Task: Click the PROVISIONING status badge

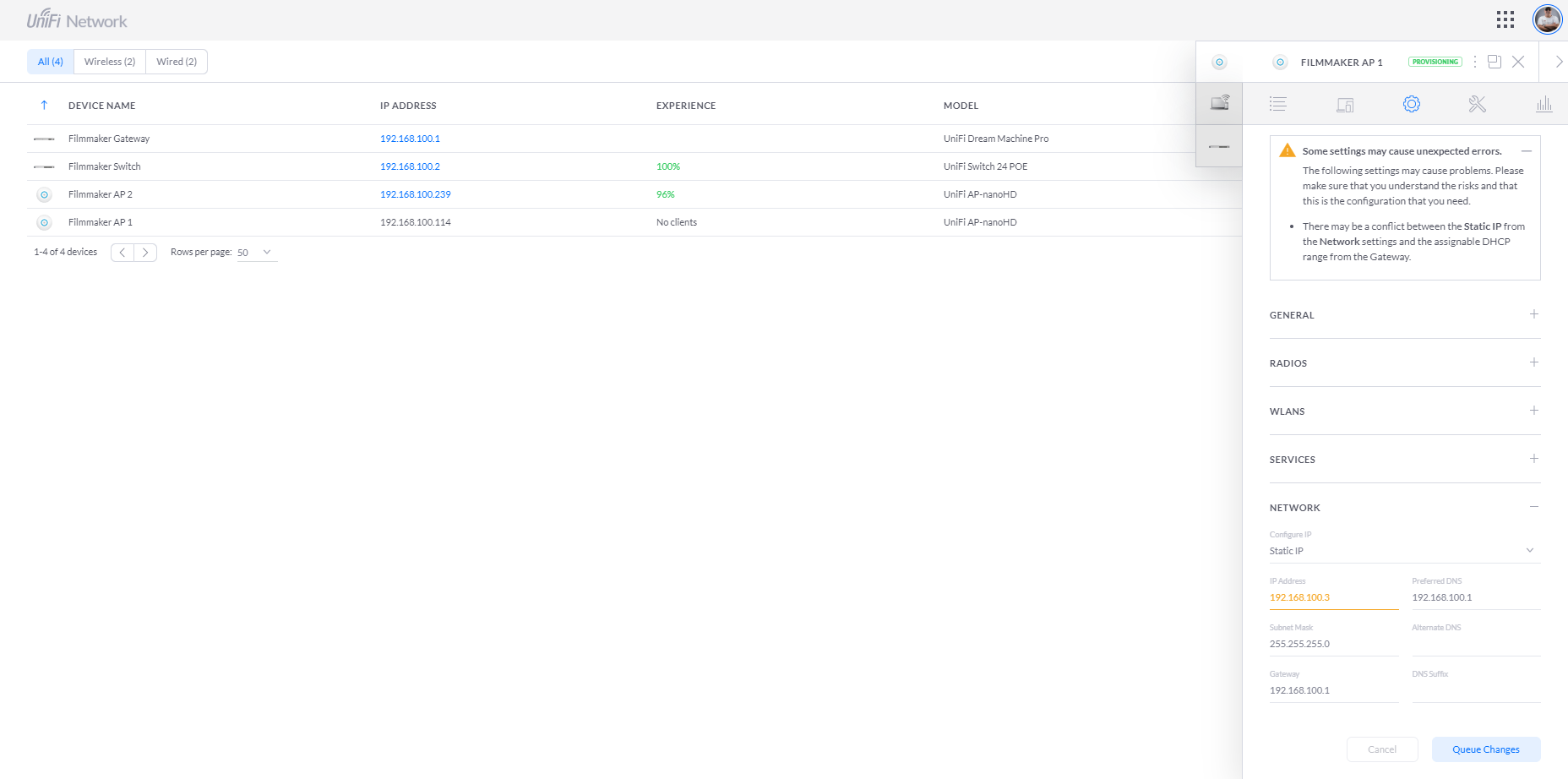Action: coord(1435,62)
